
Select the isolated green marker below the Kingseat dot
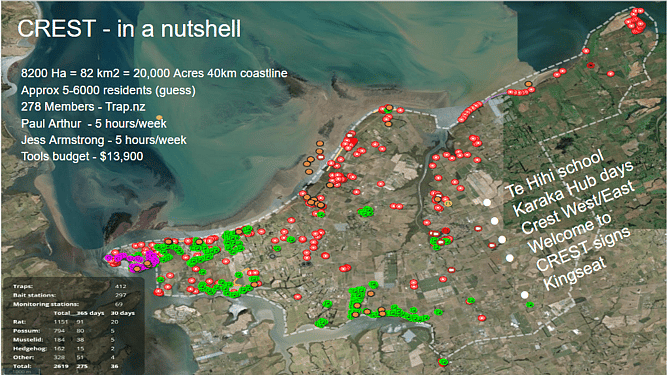pos(530,305)
